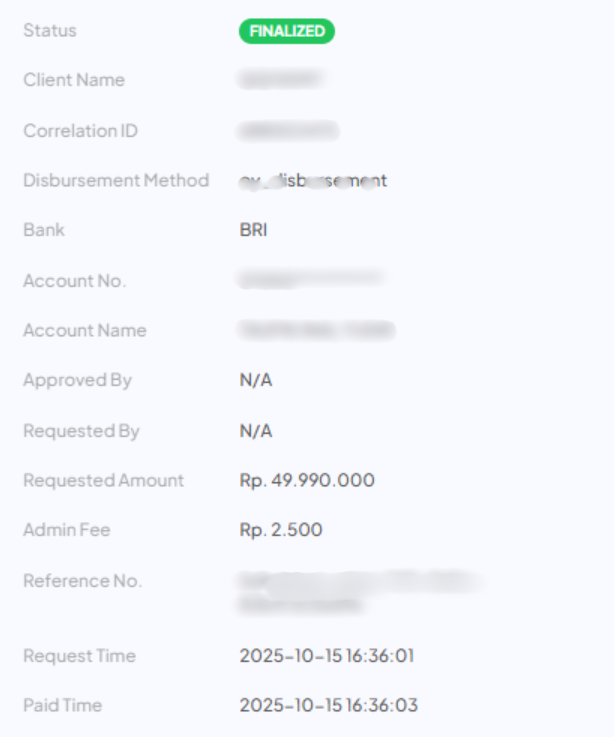Select the N/A value beside Approved By
The width and height of the screenshot is (614, 737).
(x=256, y=380)
